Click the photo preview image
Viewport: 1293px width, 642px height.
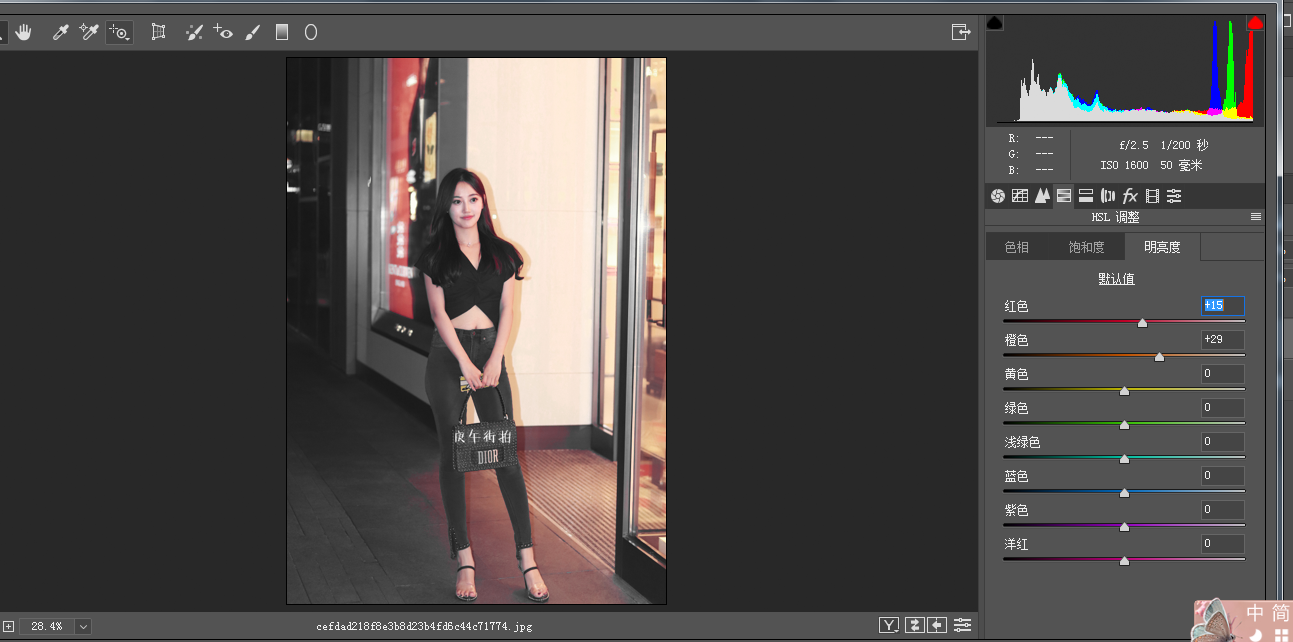click(476, 331)
